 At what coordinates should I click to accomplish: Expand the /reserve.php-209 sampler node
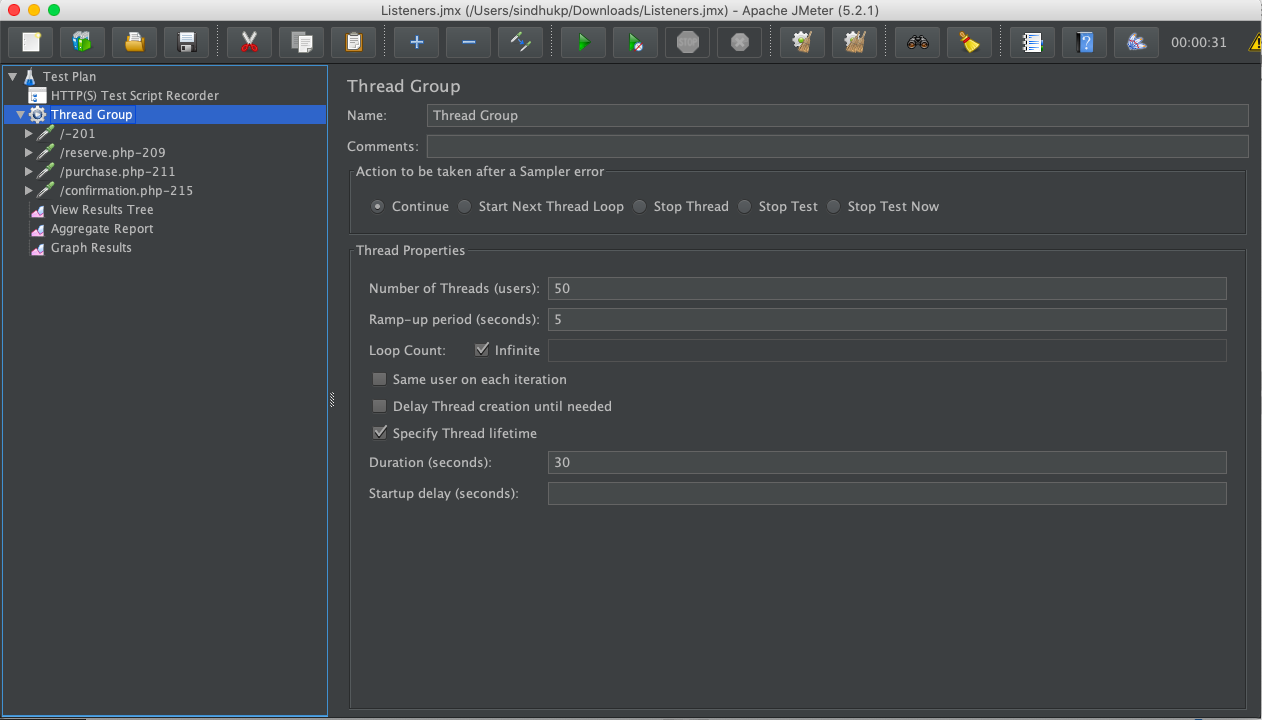[x=29, y=152]
